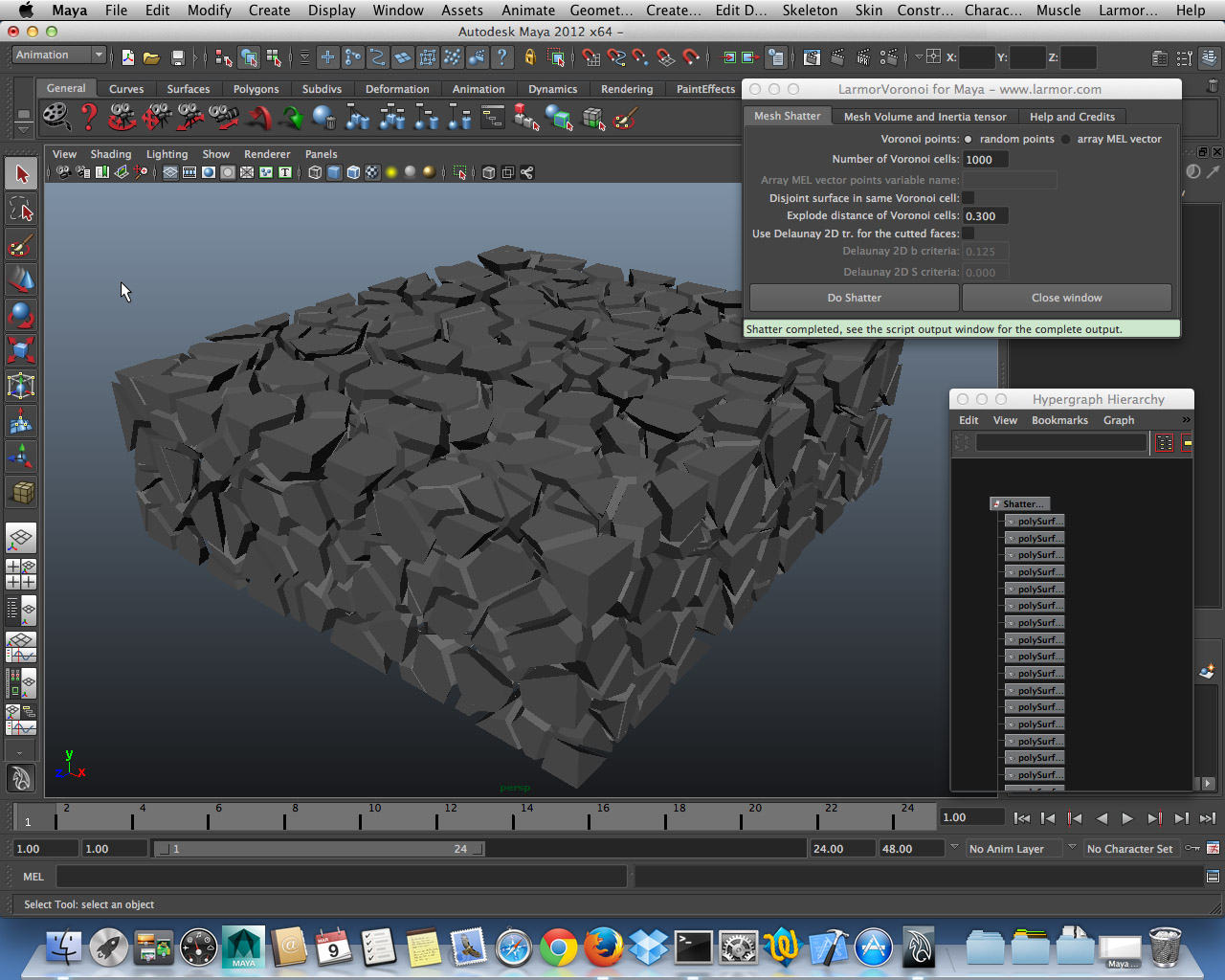Select the random points radio button

coord(969,140)
